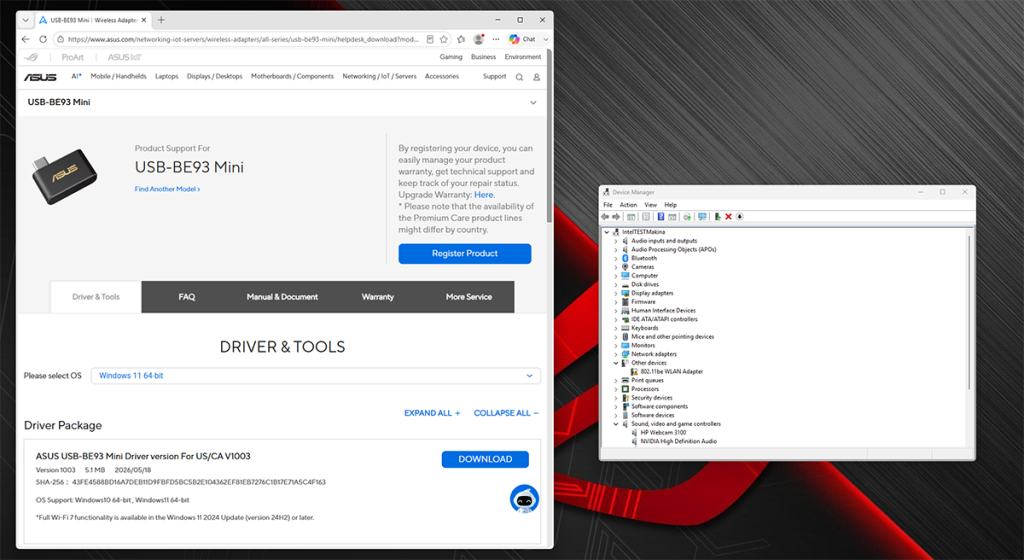Open the More Service tab
Viewport: 1024px width, 560px height.
[469, 297]
